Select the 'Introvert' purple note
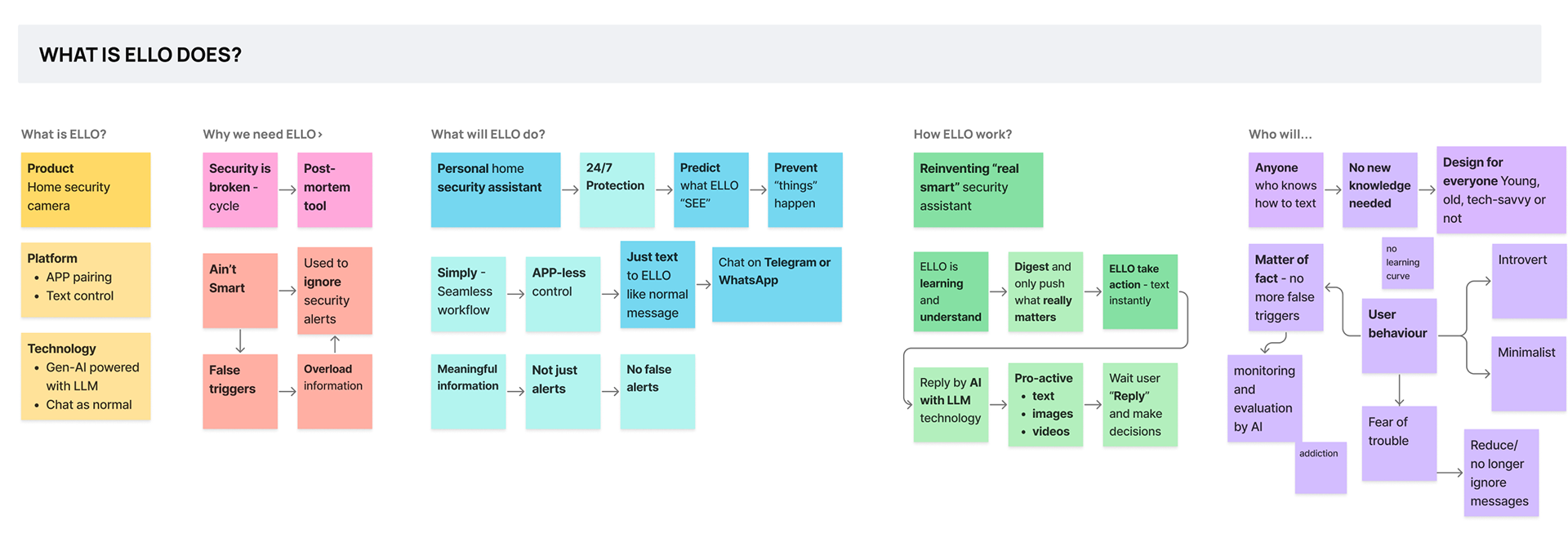 click(x=1529, y=281)
